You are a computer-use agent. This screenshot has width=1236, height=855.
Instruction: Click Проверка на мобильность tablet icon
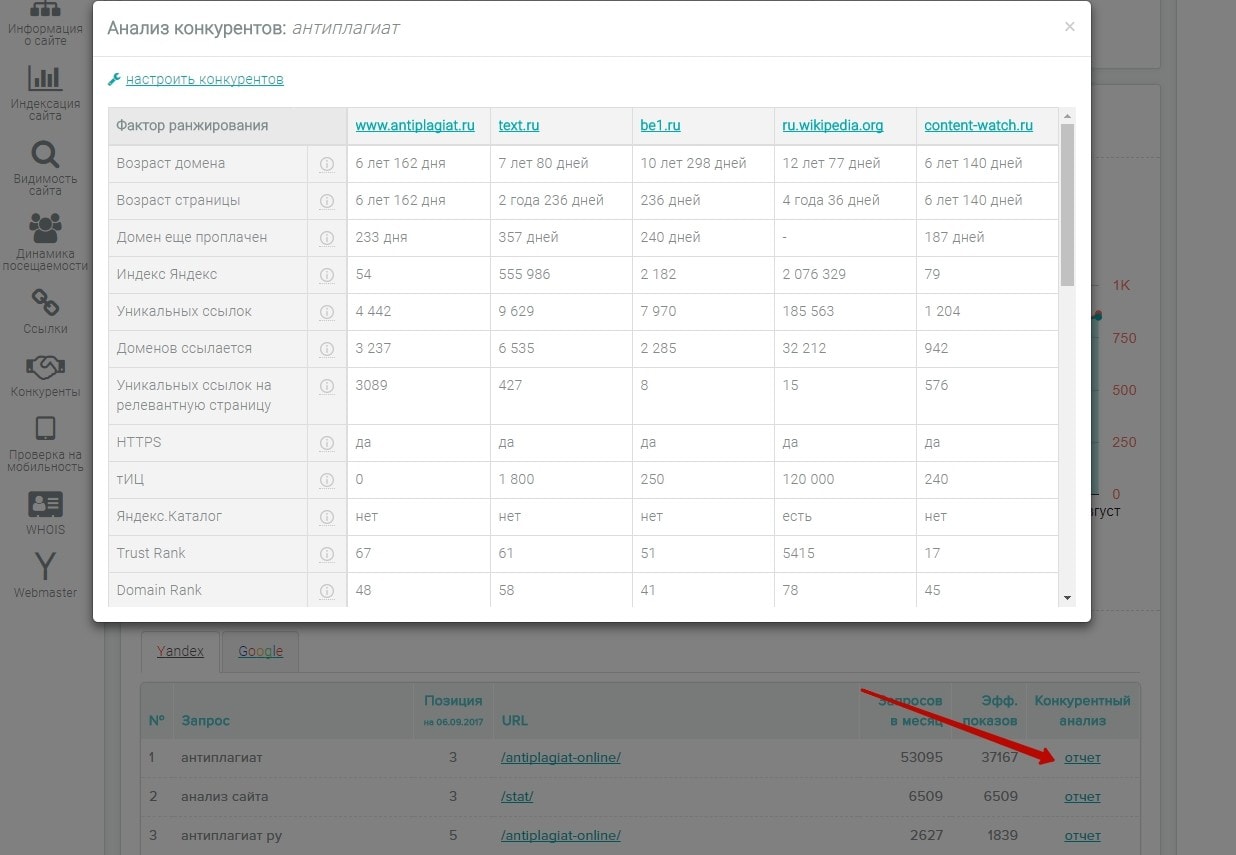[45, 429]
